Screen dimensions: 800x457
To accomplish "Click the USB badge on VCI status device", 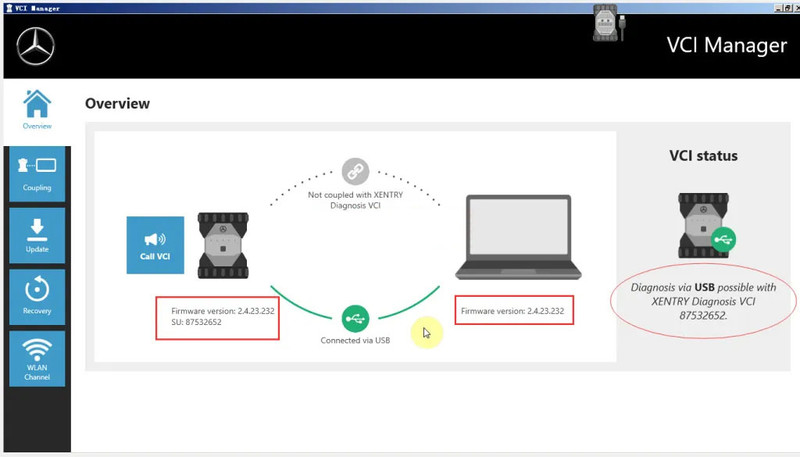I will 723,239.
